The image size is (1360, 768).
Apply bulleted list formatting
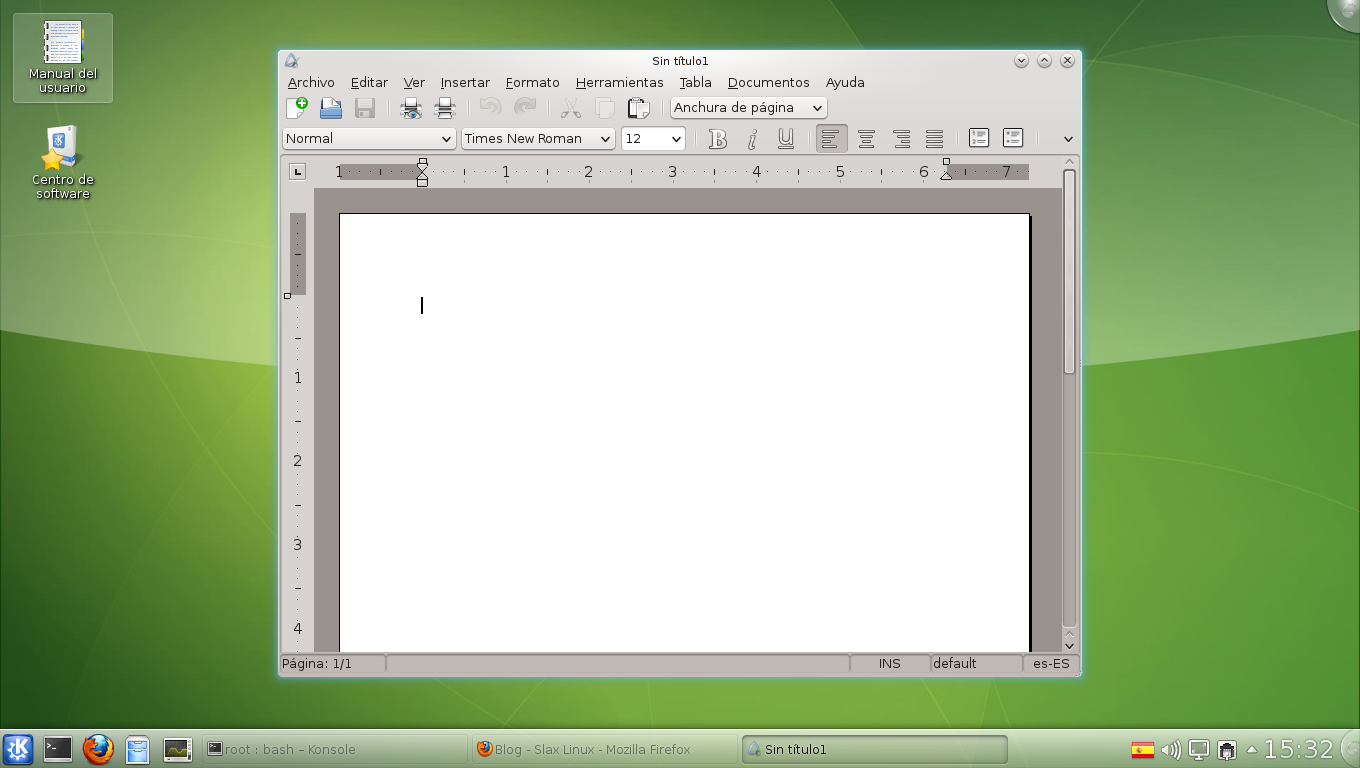1013,138
